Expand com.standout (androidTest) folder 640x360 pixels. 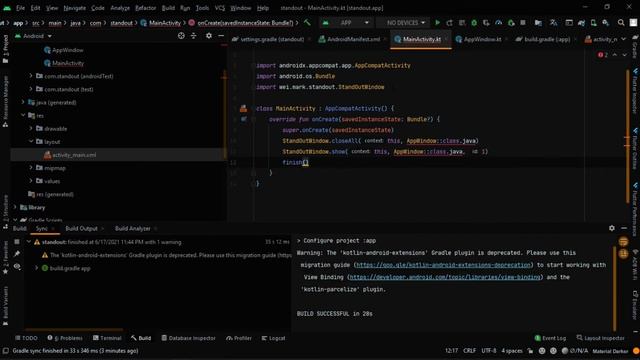coord(31,76)
